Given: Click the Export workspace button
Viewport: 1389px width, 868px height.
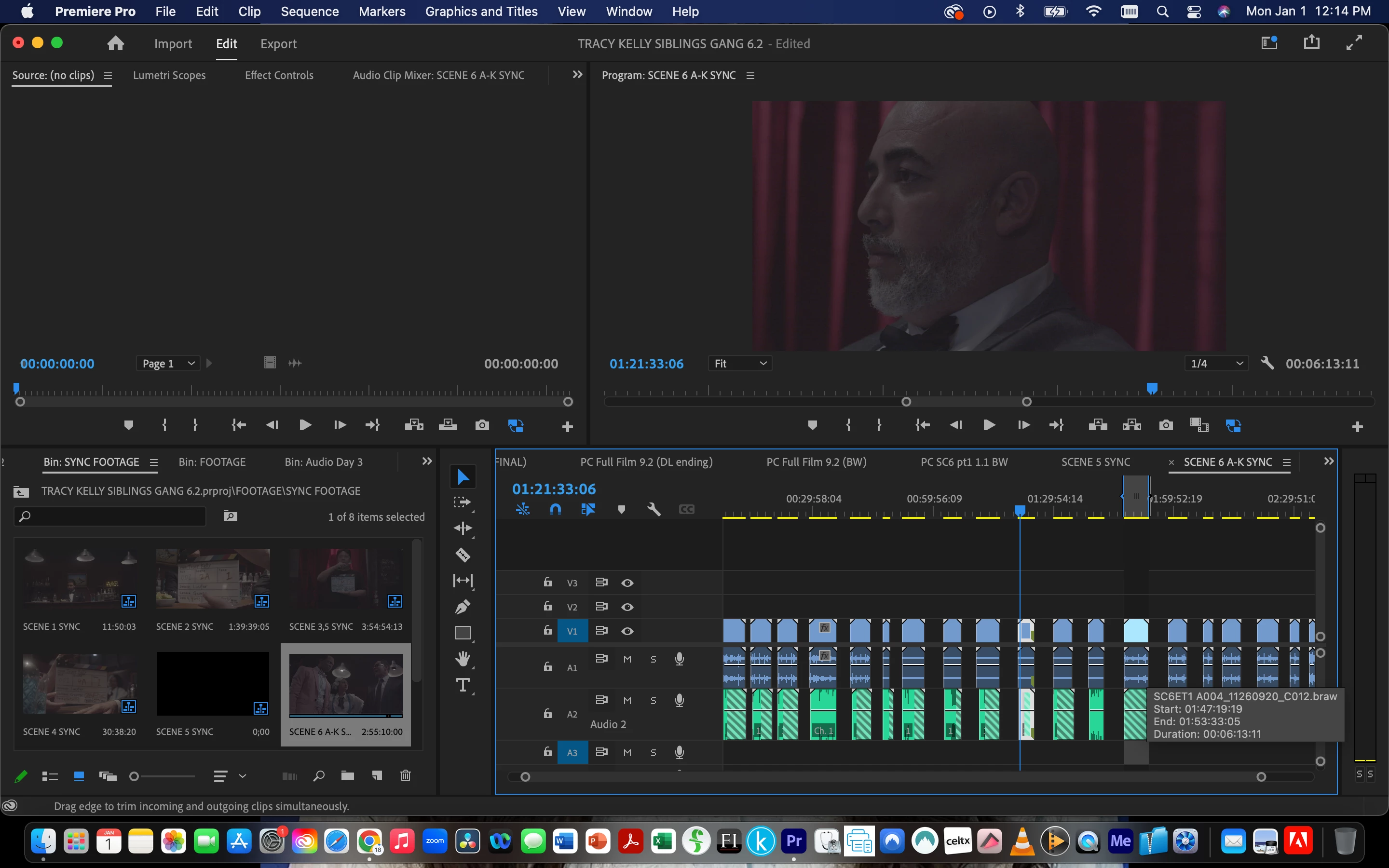Looking at the screenshot, I should [278, 43].
